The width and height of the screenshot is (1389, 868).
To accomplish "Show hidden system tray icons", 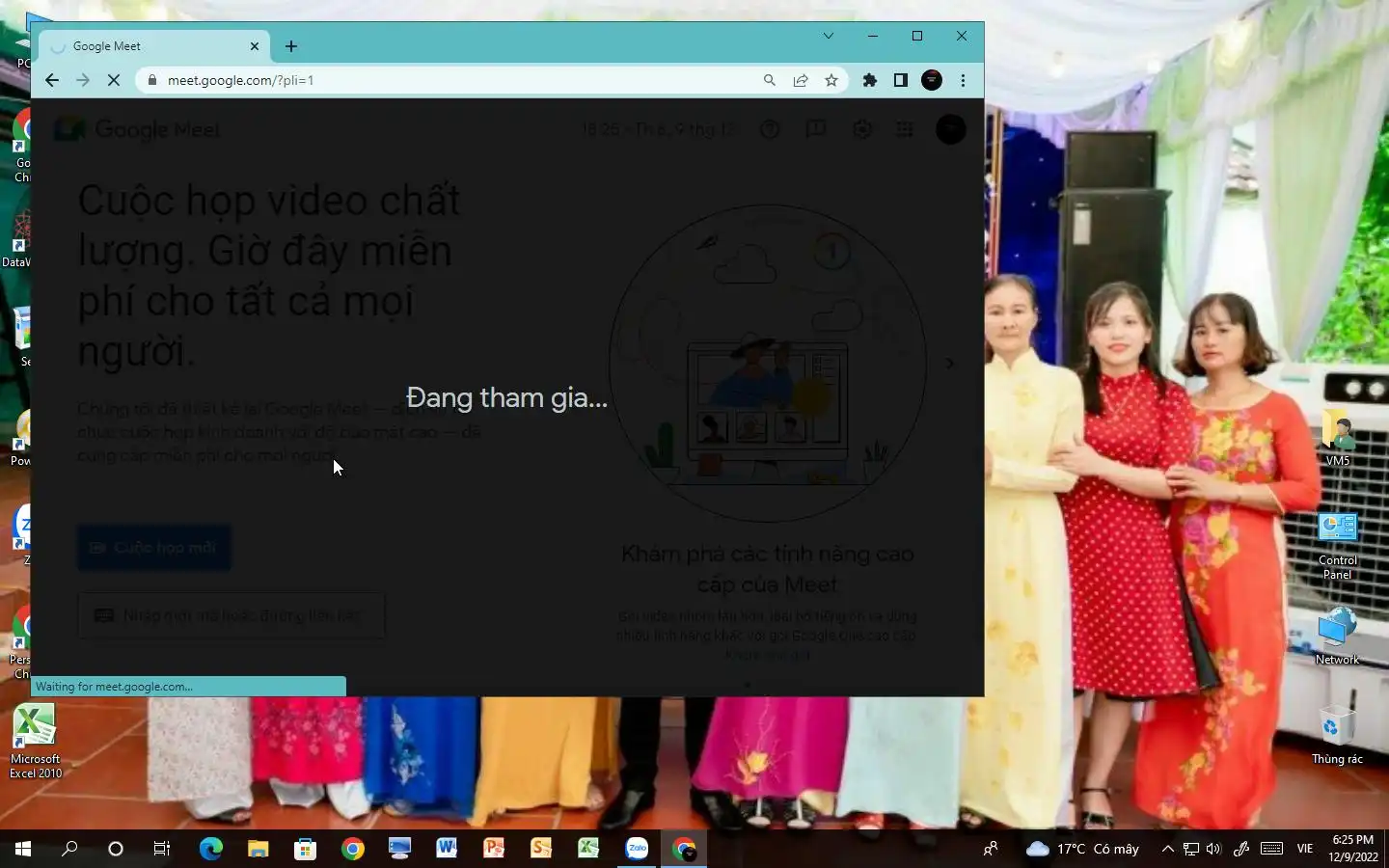I will tap(1167, 849).
